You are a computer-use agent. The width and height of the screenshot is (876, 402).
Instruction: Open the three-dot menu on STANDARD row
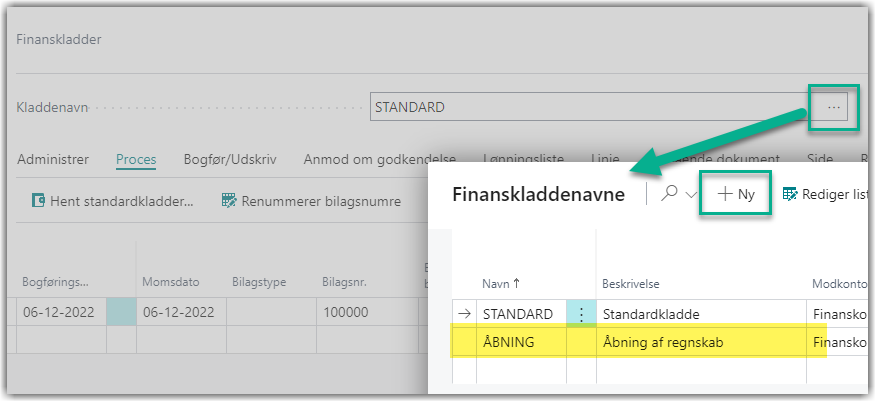coord(581,314)
